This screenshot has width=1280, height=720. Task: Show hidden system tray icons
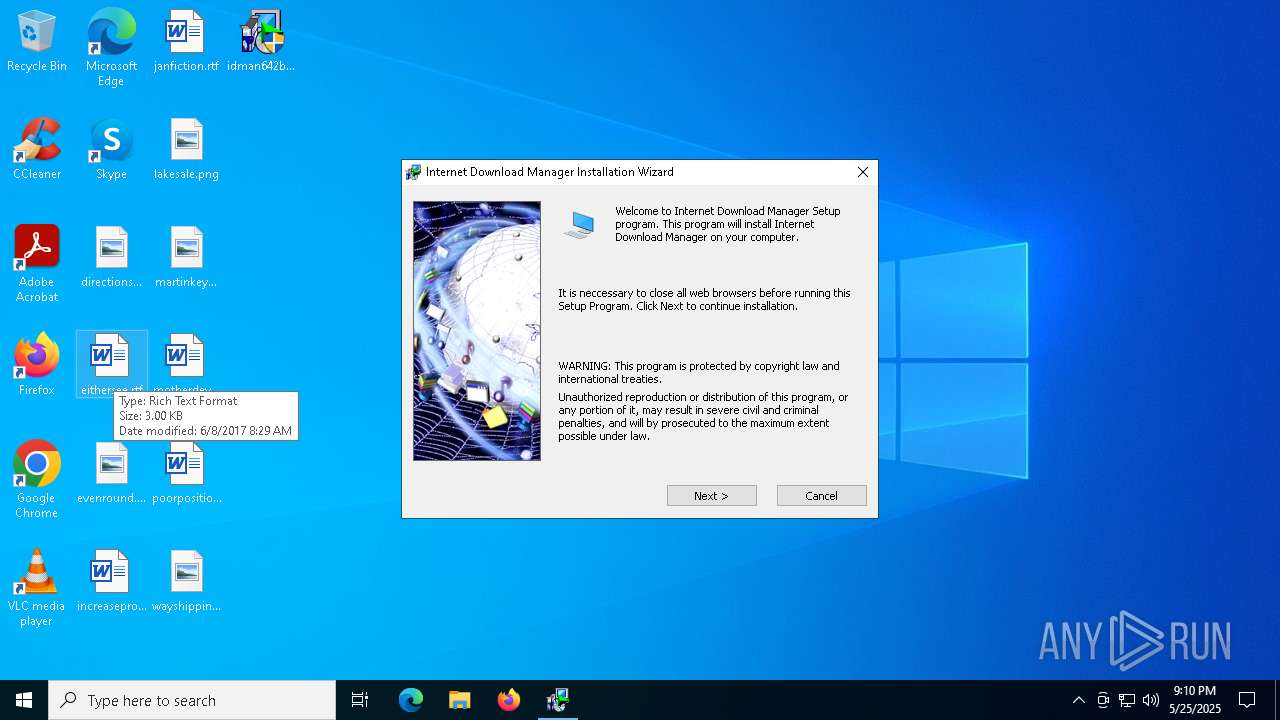point(1078,700)
